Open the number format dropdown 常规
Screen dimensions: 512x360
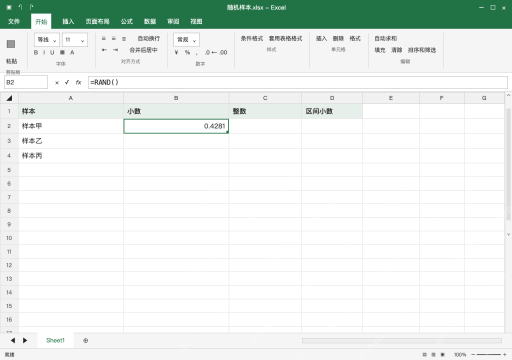pyautogui.click(x=186, y=40)
